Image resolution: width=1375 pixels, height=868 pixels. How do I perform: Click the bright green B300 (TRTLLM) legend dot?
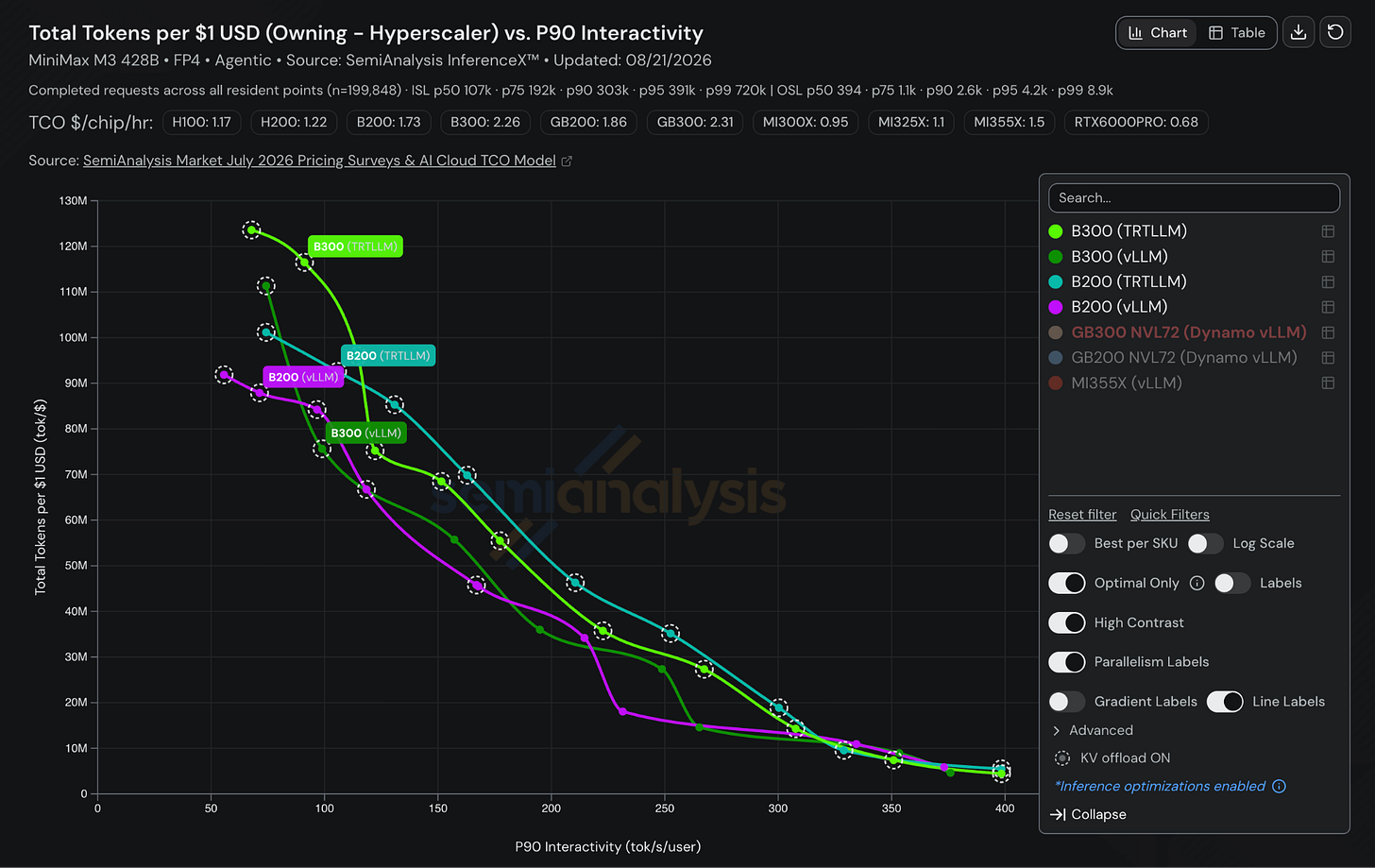[1056, 231]
